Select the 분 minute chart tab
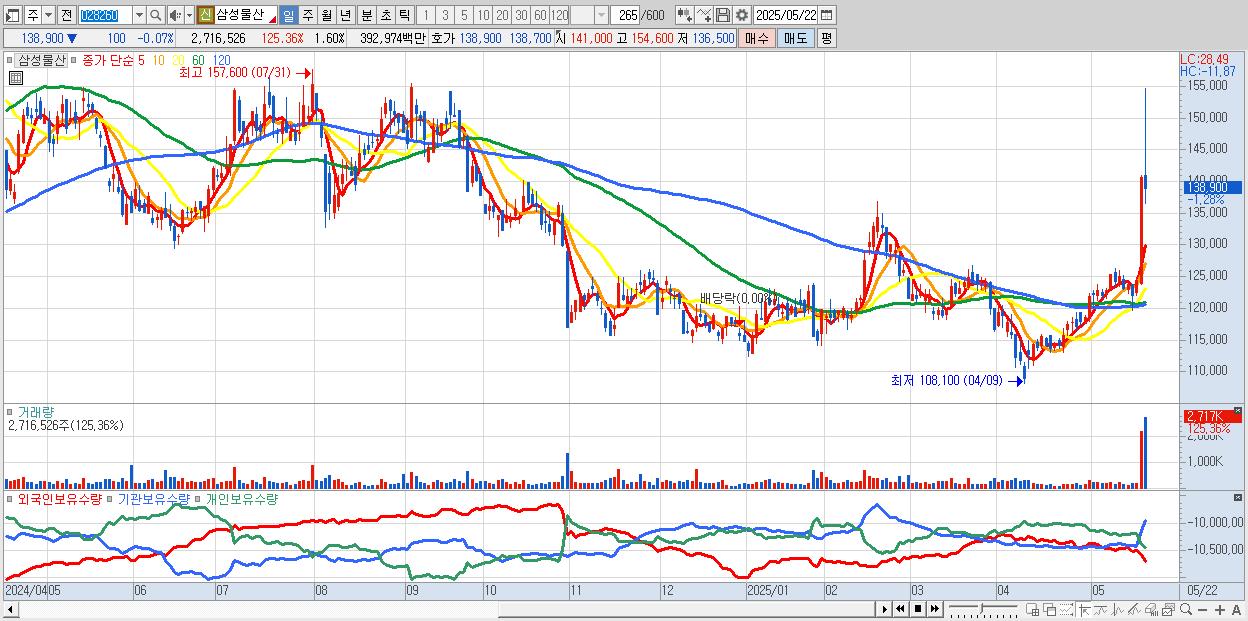Image resolution: width=1248 pixels, height=621 pixels. point(366,15)
